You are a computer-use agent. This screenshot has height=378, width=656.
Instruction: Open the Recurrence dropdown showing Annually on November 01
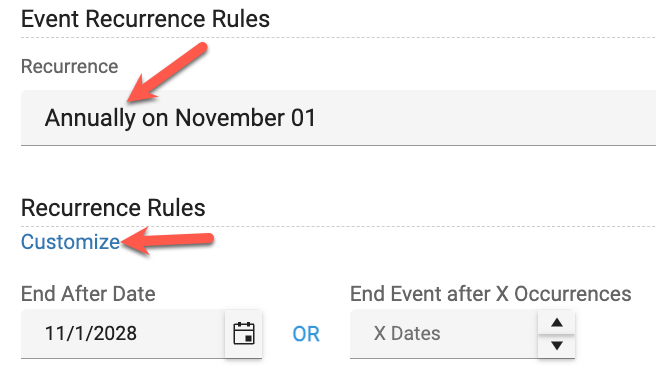[338, 118]
